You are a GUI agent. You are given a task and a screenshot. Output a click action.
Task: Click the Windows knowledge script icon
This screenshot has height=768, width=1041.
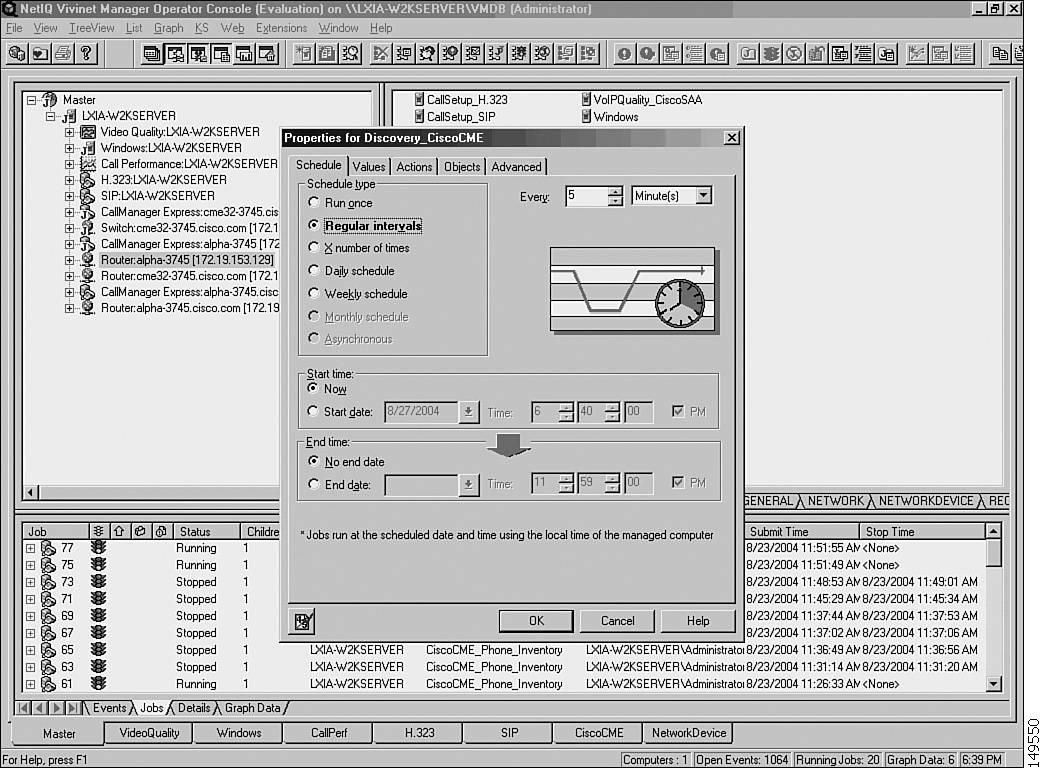coord(586,117)
